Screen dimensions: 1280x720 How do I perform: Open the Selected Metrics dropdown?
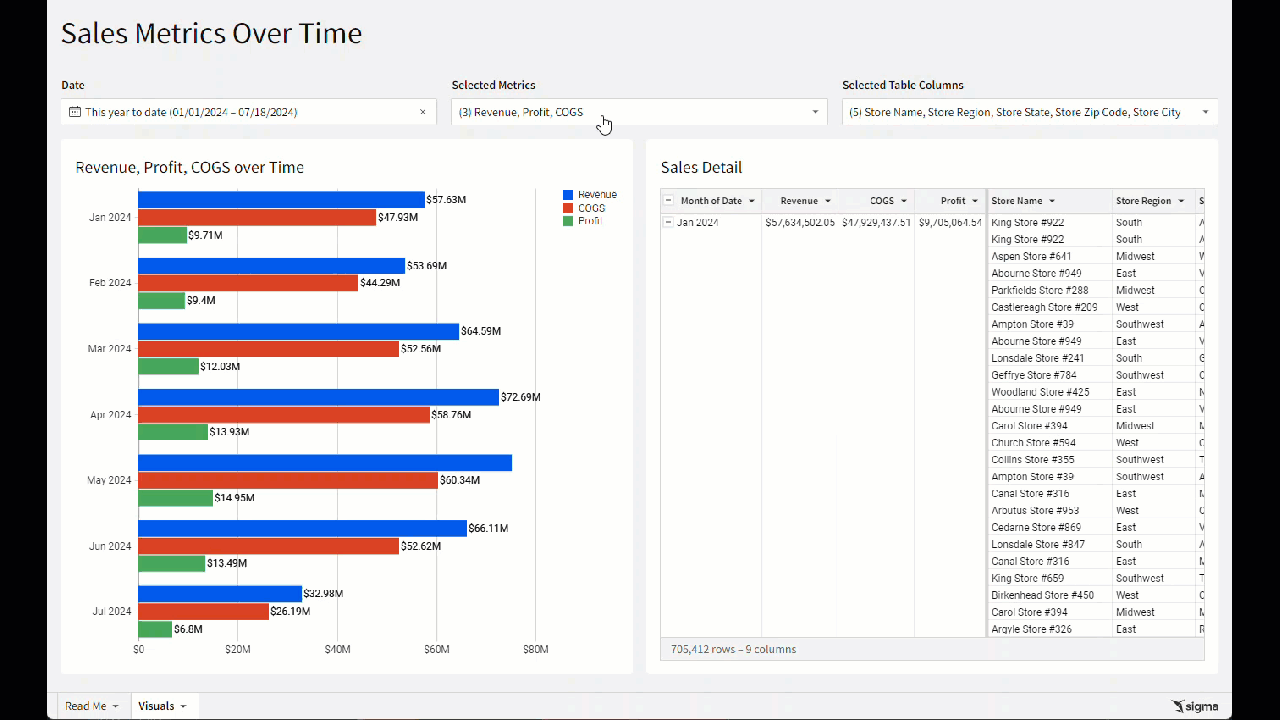click(x=815, y=112)
